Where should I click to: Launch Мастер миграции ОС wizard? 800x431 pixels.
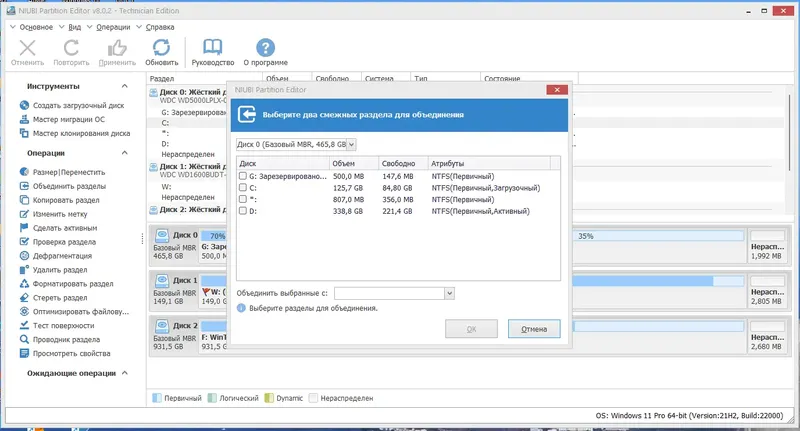[x=68, y=119]
